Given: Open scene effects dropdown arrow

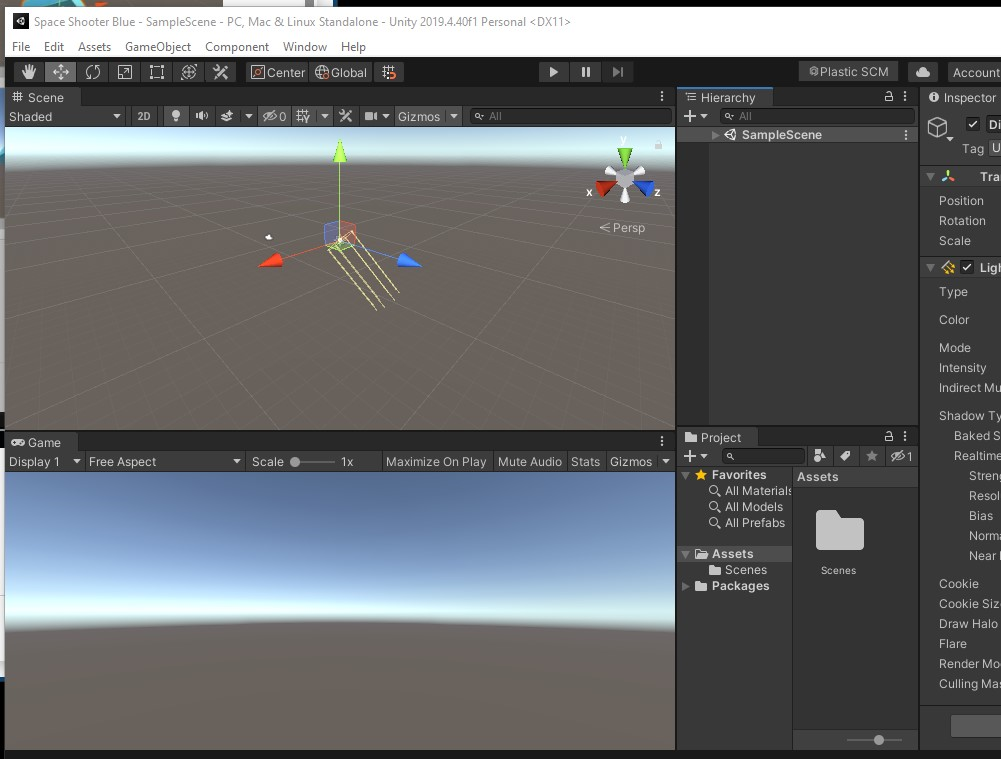Looking at the screenshot, I should 248,116.
